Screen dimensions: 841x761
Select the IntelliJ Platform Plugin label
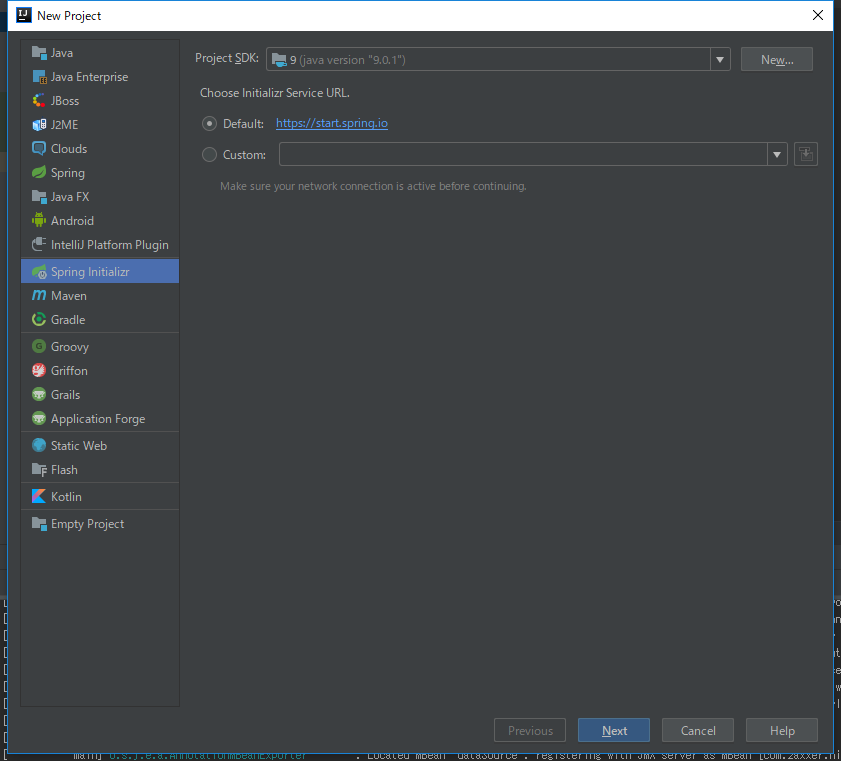(x=110, y=245)
